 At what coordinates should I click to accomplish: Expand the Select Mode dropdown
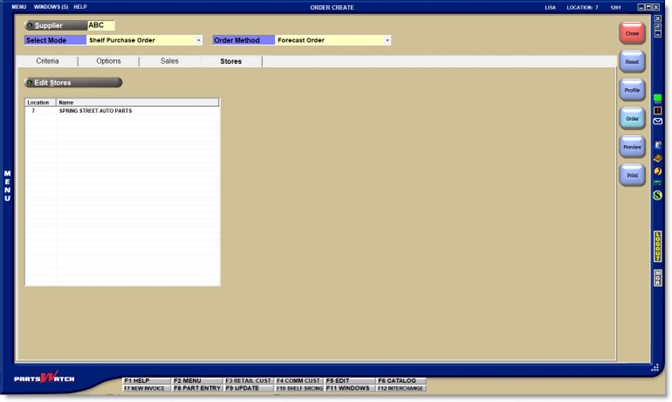(199, 40)
